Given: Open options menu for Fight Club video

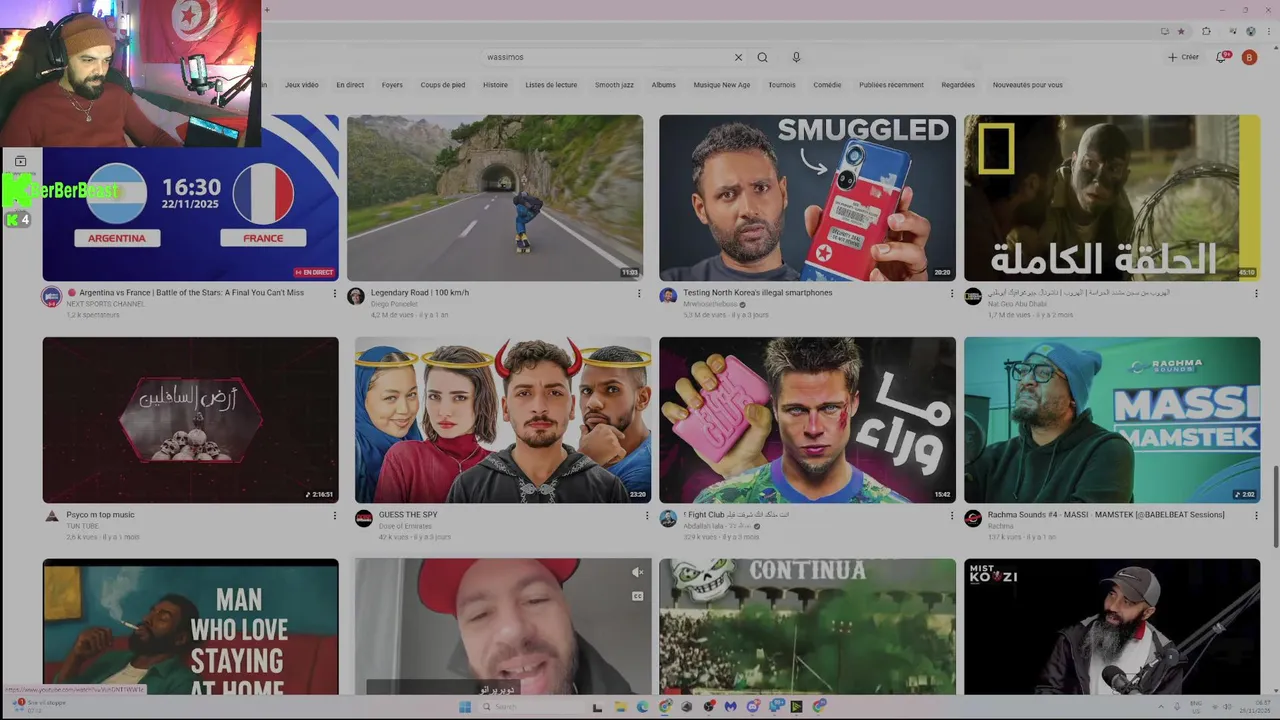Looking at the screenshot, I should click(951, 515).
